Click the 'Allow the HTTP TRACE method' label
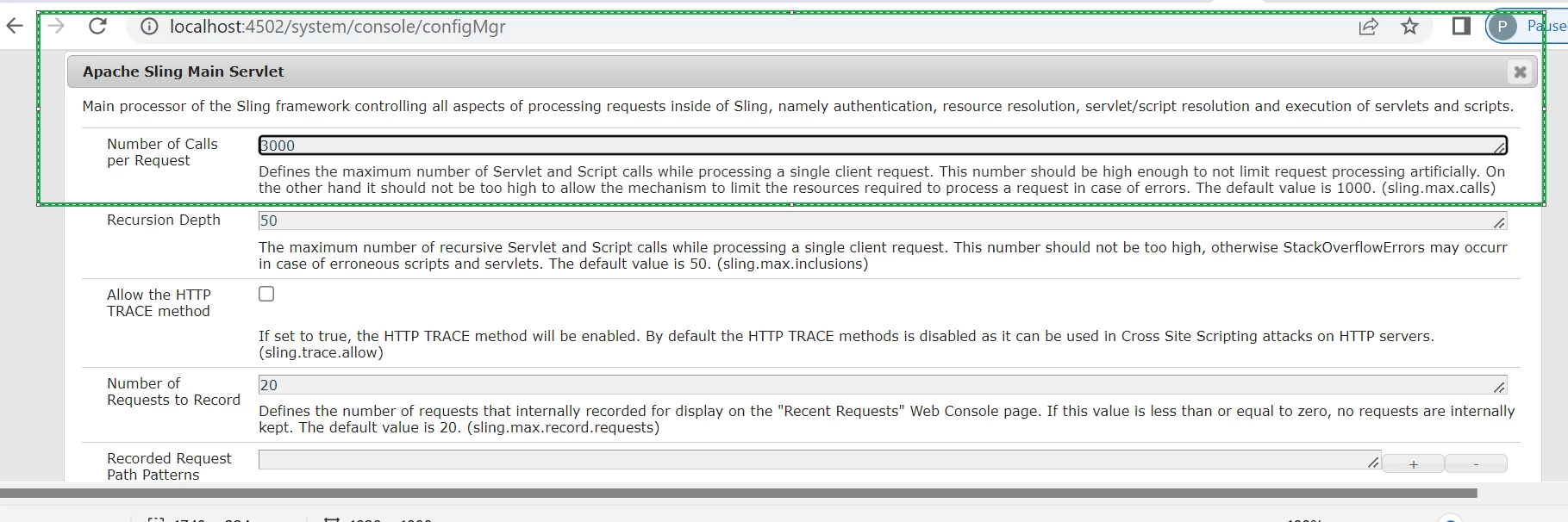This screenshot has width=1568, height=522. pyautogui.click(x=159, y=303)
